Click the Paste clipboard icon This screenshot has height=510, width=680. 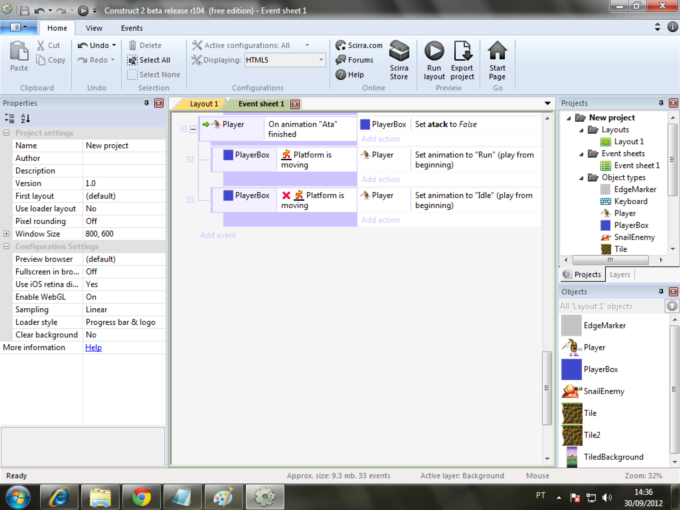[19, 56]
